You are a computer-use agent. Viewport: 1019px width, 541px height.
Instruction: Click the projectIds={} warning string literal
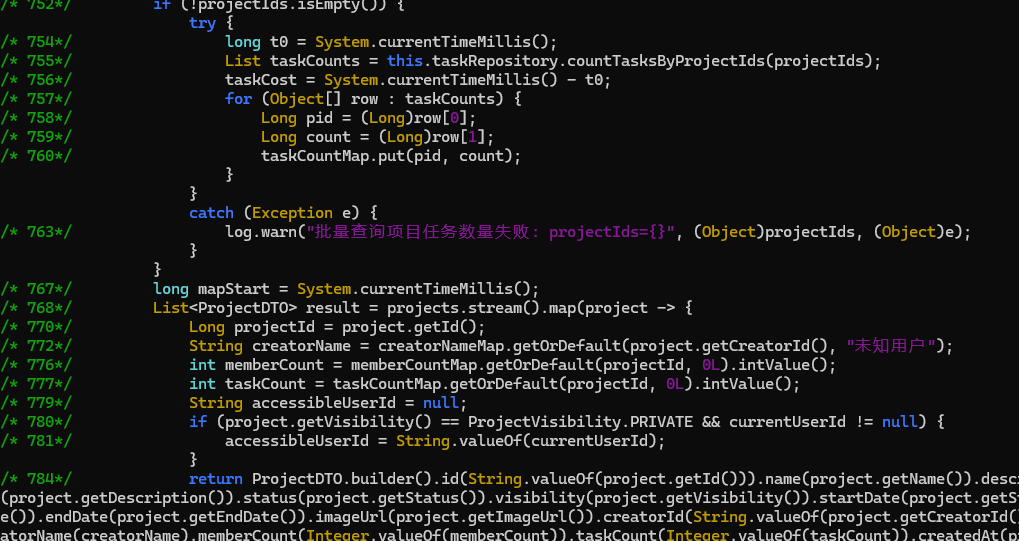[x=488, y=232]
